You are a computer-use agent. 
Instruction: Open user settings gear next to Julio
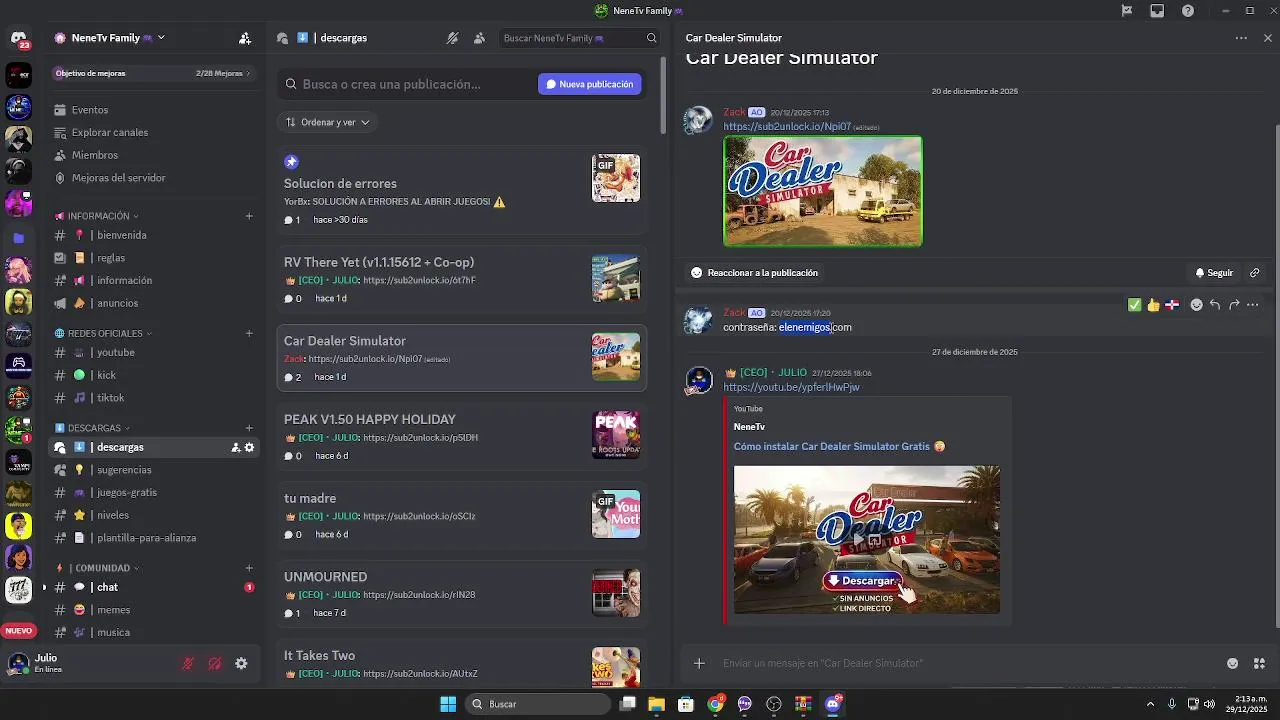coord(241,663)
